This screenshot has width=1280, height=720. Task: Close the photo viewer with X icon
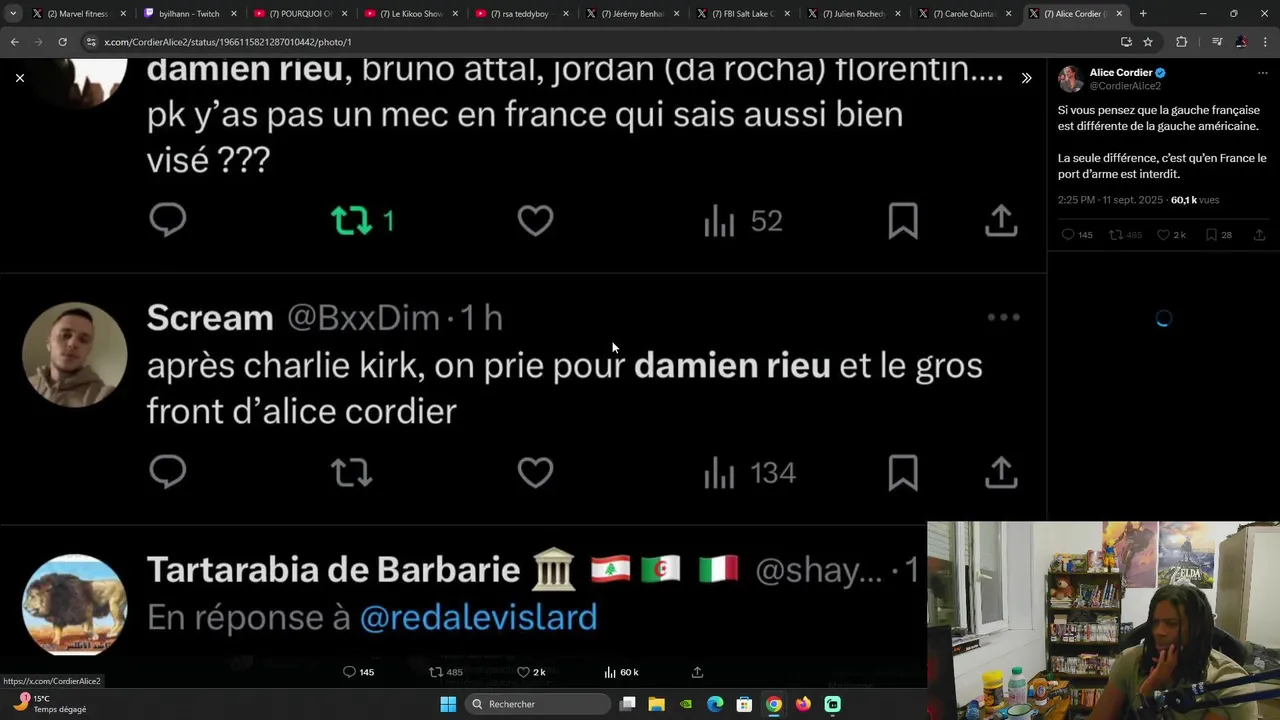click(20, 78)
